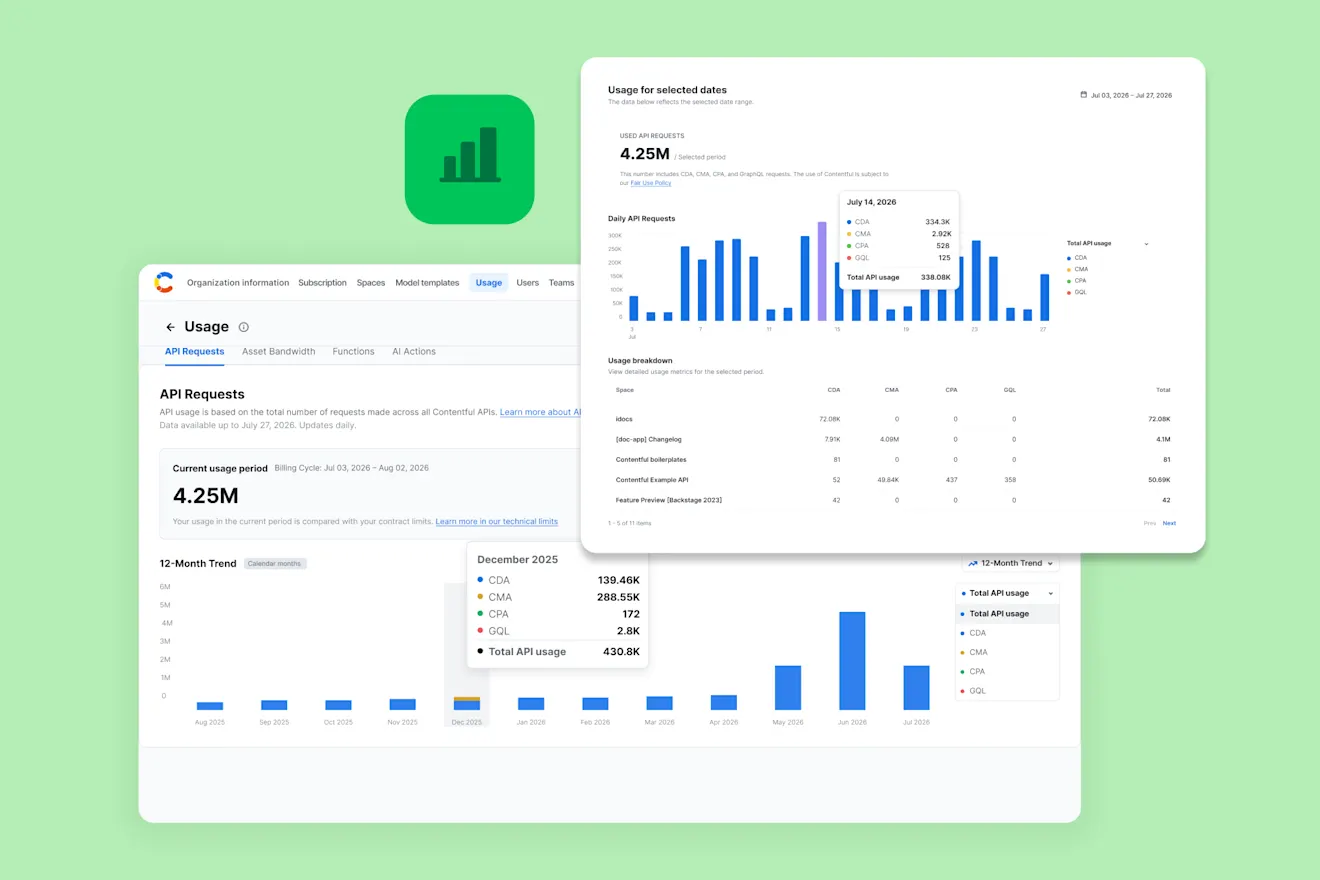Image resolution: width=1320 pixels, height=880 pixels.
Task: Expand the 12-Month Trend dropdown
Action: [1008, 563]
